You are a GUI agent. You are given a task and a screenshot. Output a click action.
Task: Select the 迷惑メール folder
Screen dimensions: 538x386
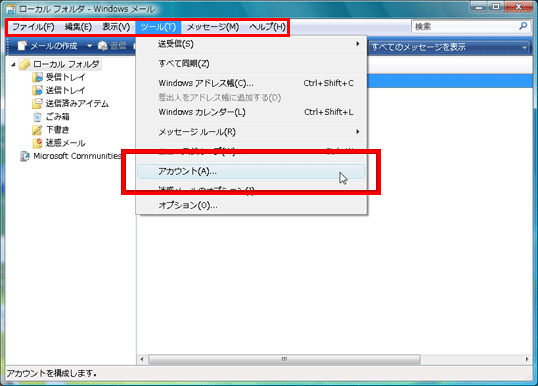click(65, 143)
